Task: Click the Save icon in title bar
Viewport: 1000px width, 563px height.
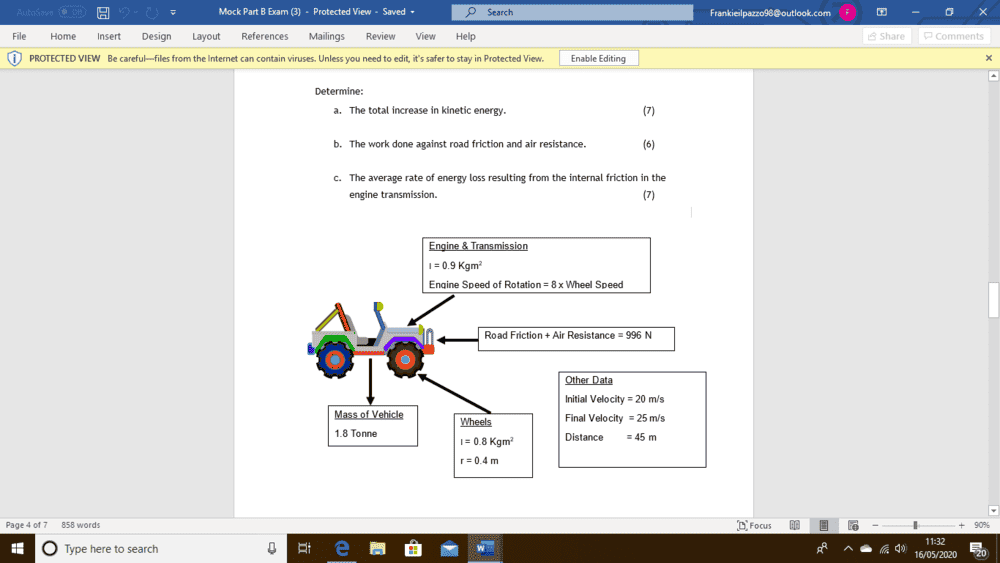Action: coord(103,13)
